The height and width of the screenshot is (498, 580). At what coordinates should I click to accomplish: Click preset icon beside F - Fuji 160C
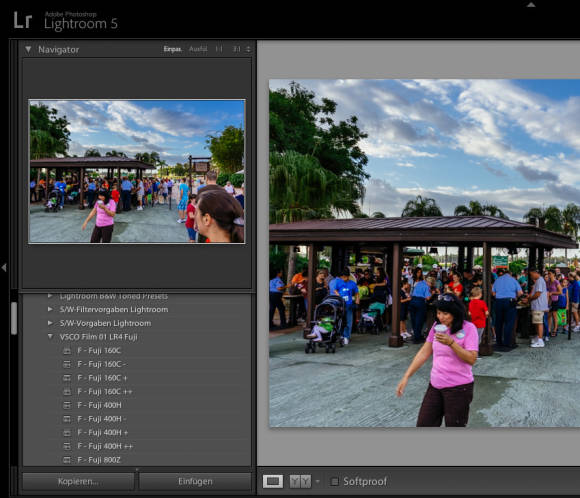67,351
